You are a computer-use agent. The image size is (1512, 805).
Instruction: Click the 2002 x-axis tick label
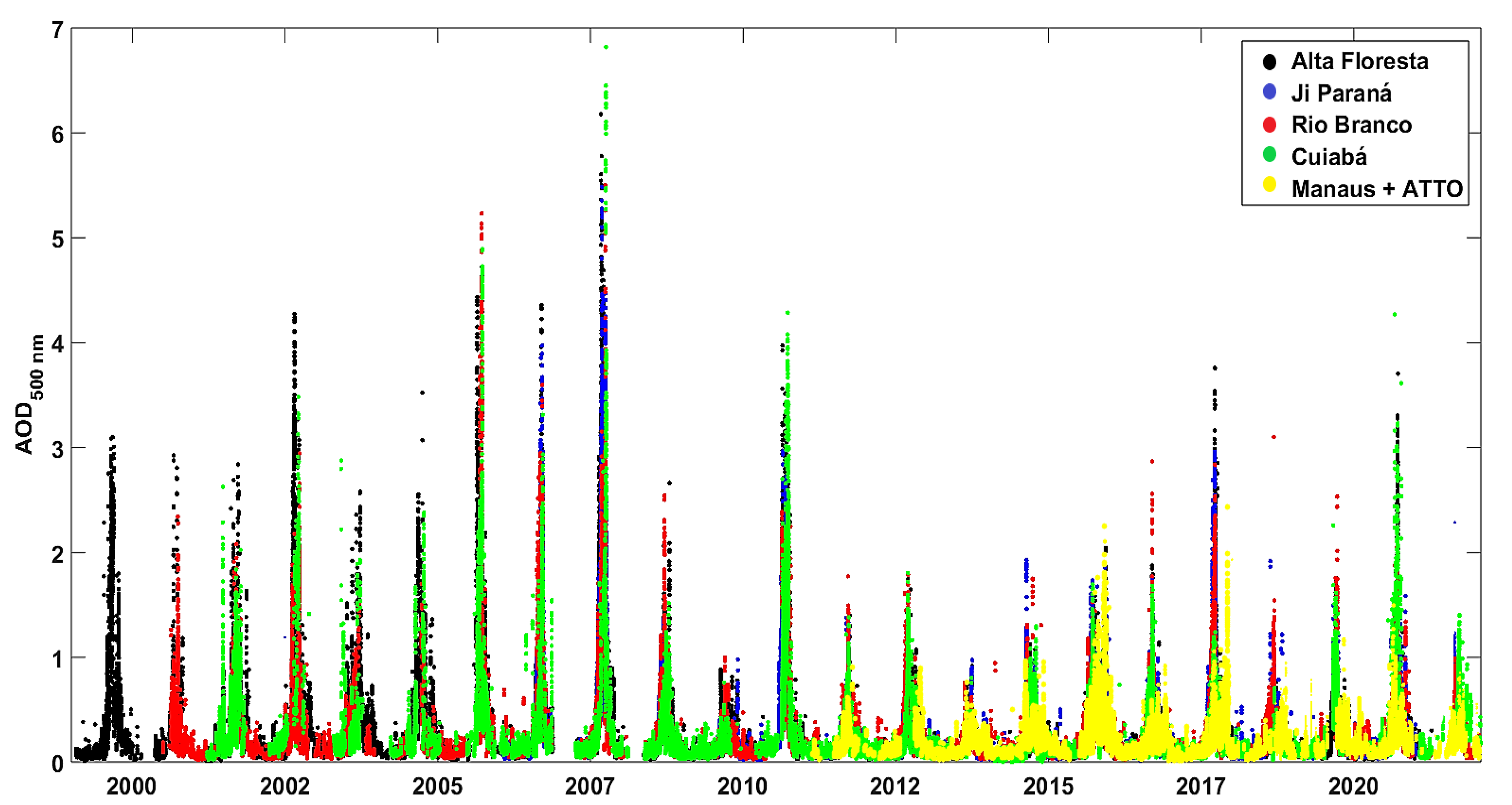pyautogui.click(x=285, y=786)
